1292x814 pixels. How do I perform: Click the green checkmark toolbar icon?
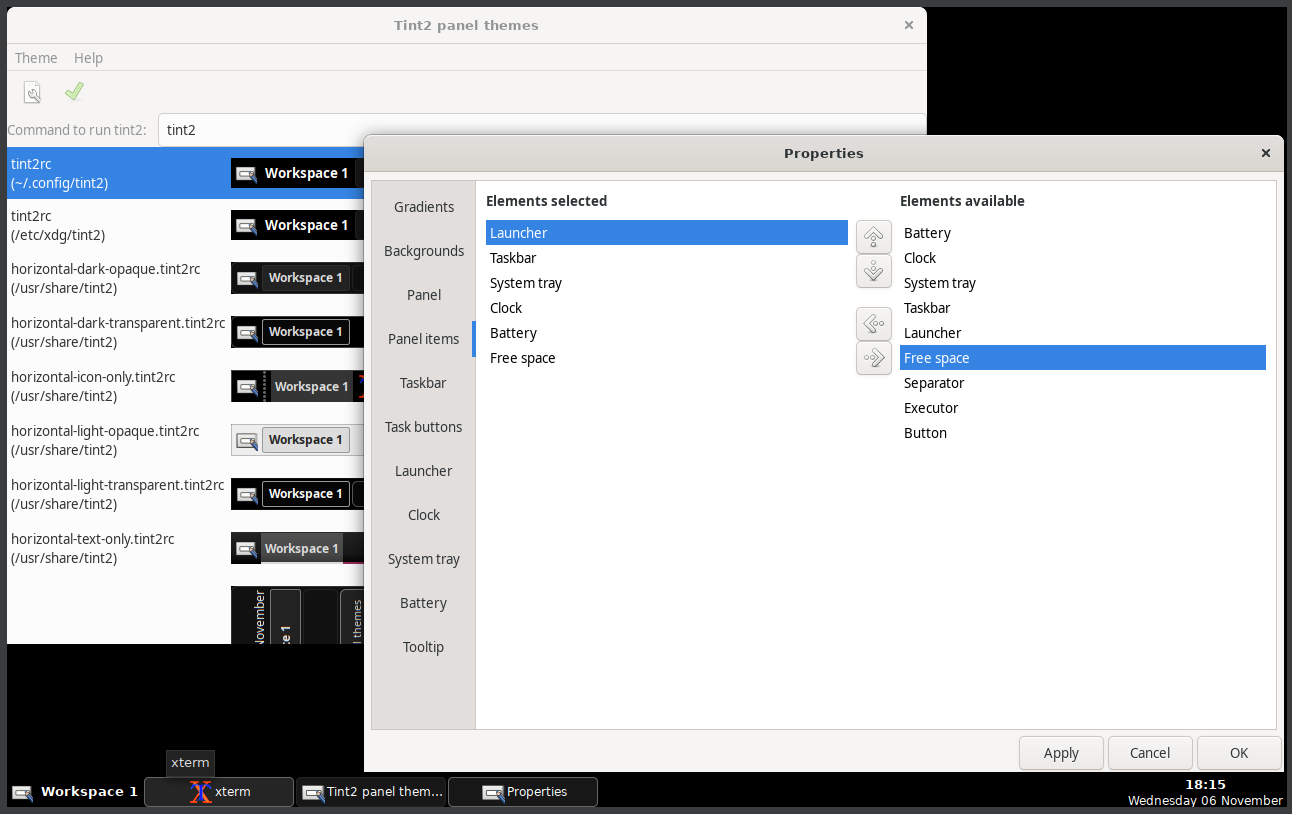coord(73,91)
